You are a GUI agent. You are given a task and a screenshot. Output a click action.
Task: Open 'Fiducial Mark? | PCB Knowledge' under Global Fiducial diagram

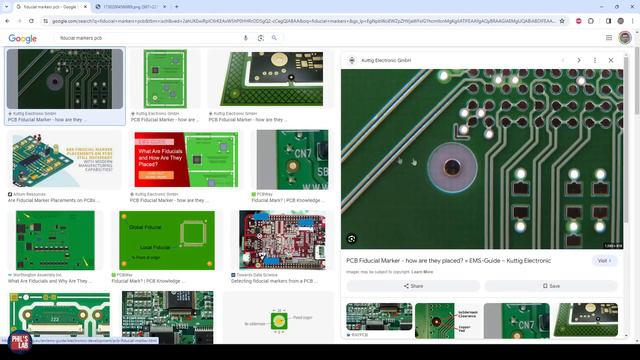click(x=148, y=281)
